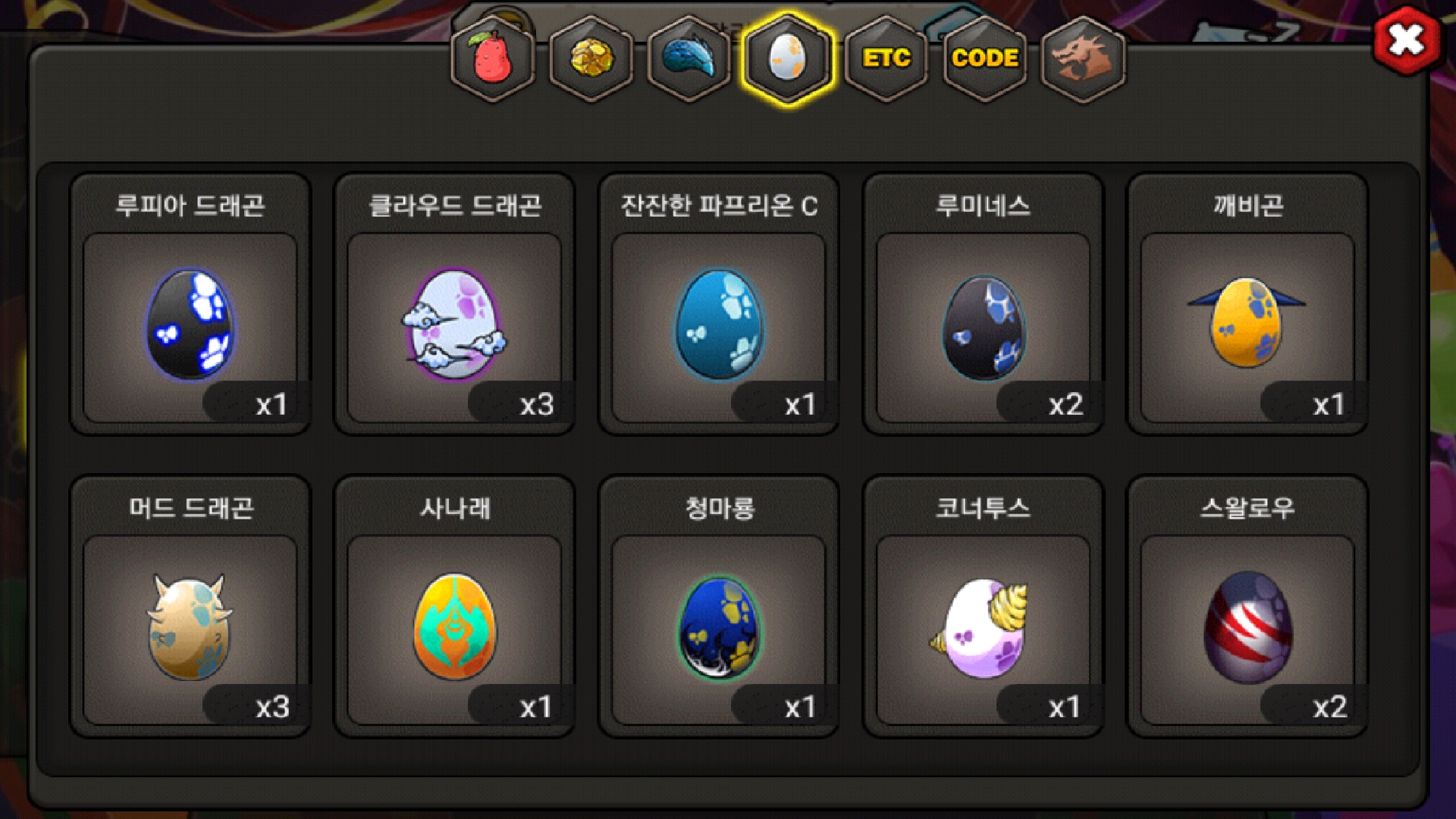
Task: Select the egg inventory tab
Action: (x=788, y=58)
